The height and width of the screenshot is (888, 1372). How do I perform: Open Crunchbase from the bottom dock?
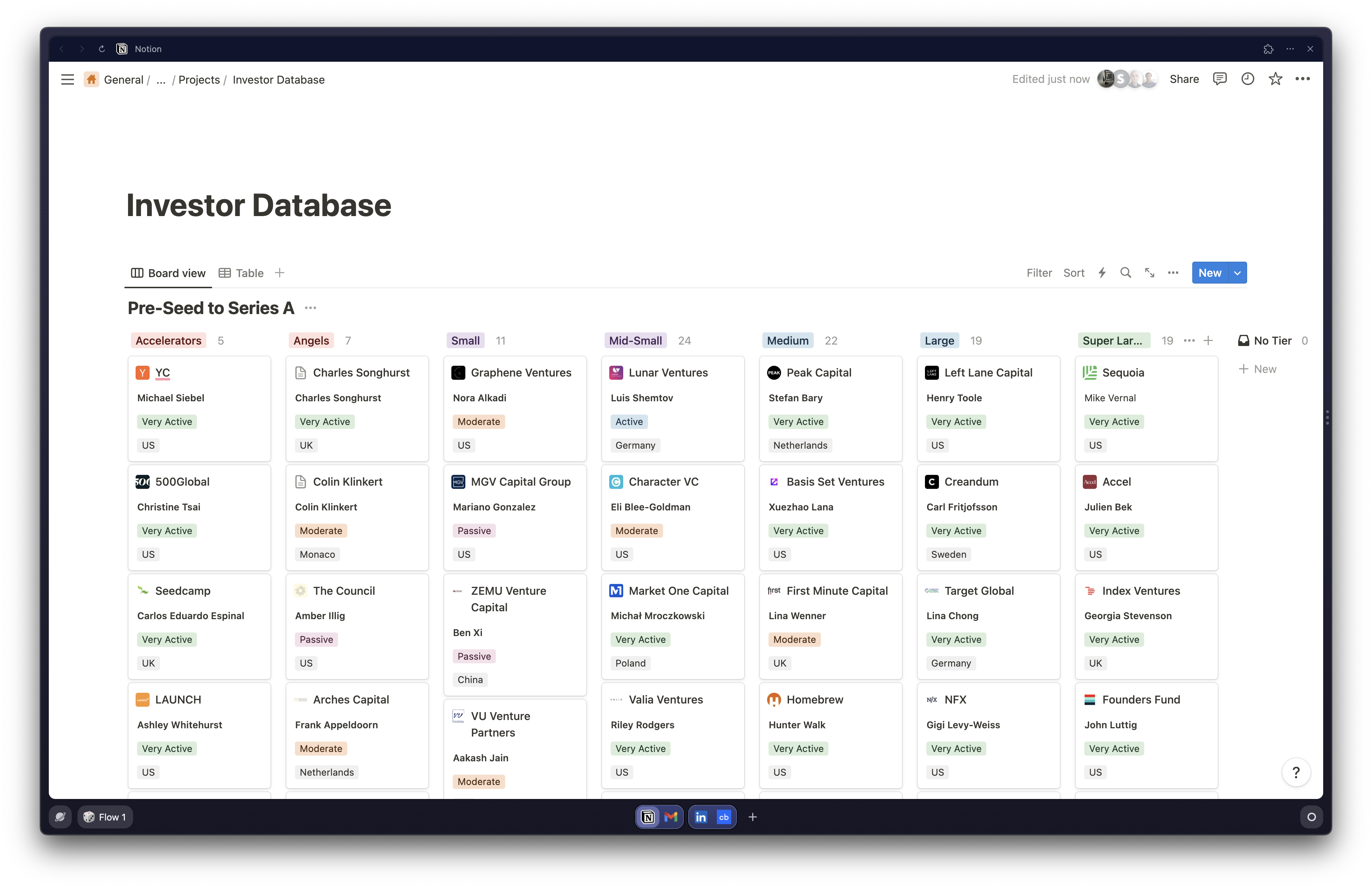[724, 817]
